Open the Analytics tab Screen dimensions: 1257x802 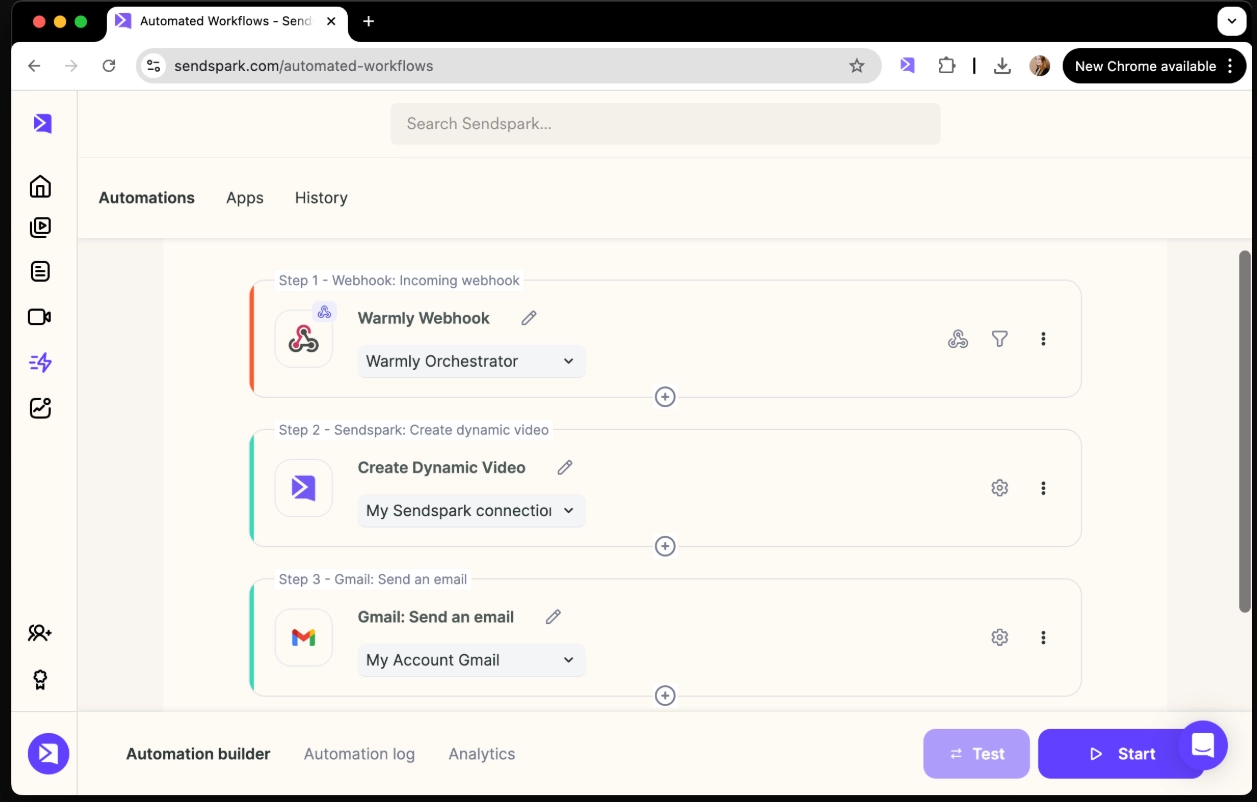click(482, 754)
